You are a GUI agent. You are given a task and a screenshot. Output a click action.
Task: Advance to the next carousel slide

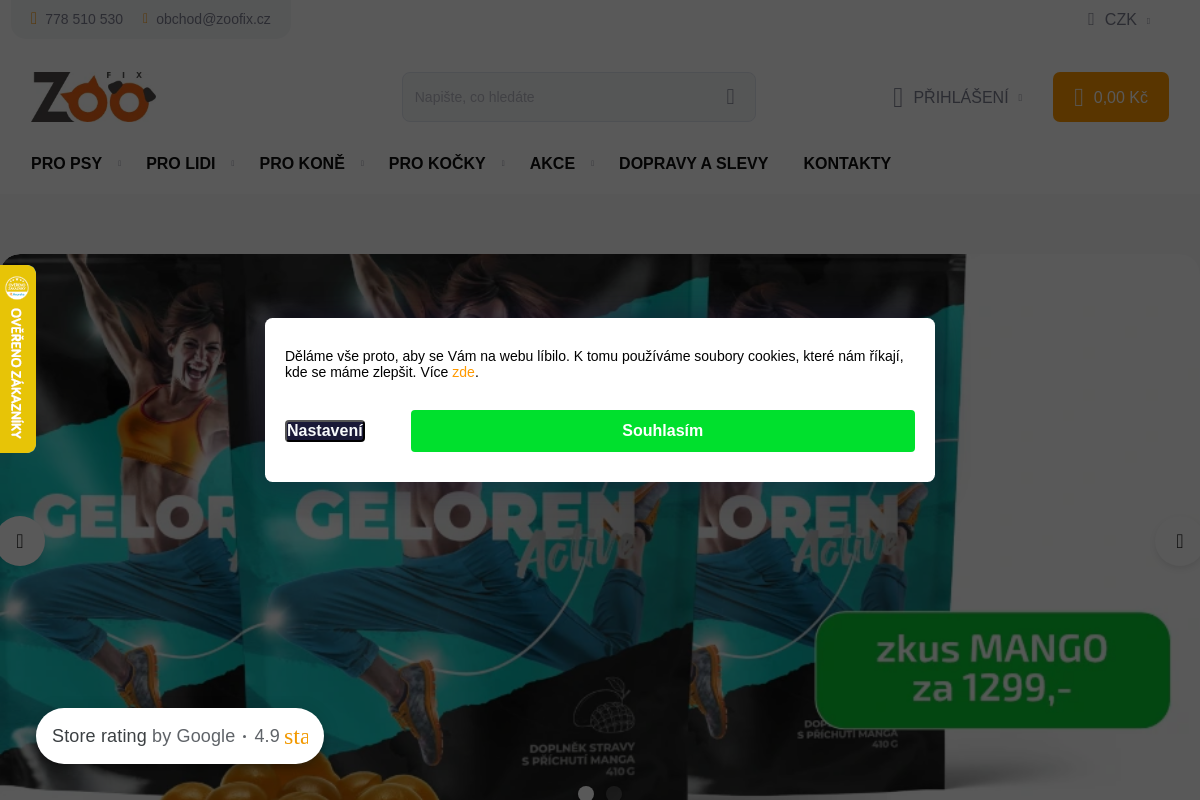pyautogui.click(x=1179, y=541)
